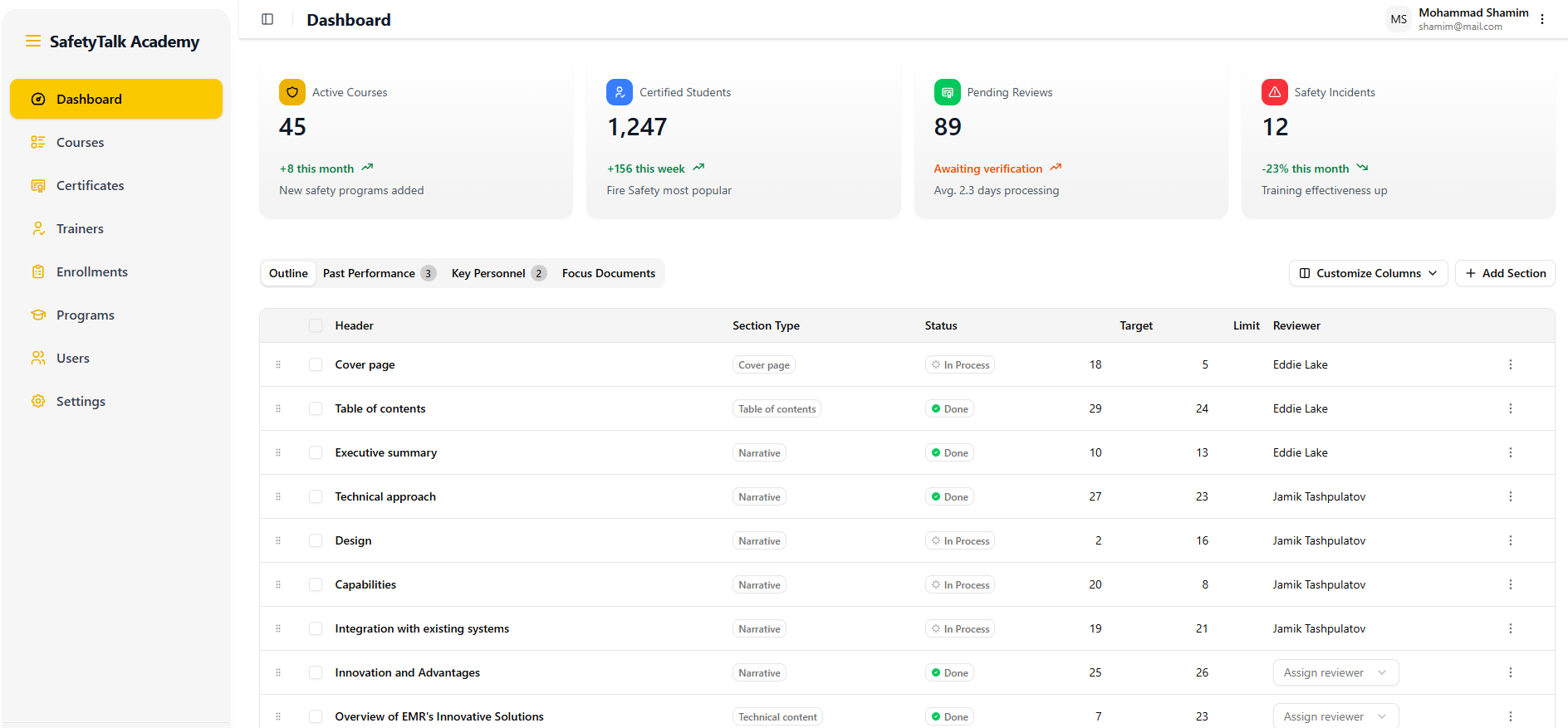Click the Pending Reviews green icon
Screen dimensions: 1568x728
pyautogui.click(x=947, y=92)
